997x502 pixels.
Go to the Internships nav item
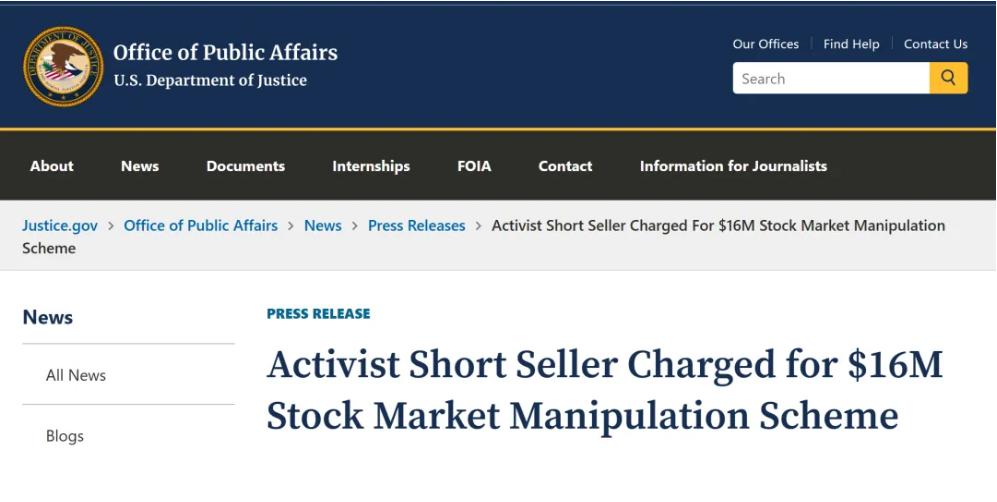[371, 166]
